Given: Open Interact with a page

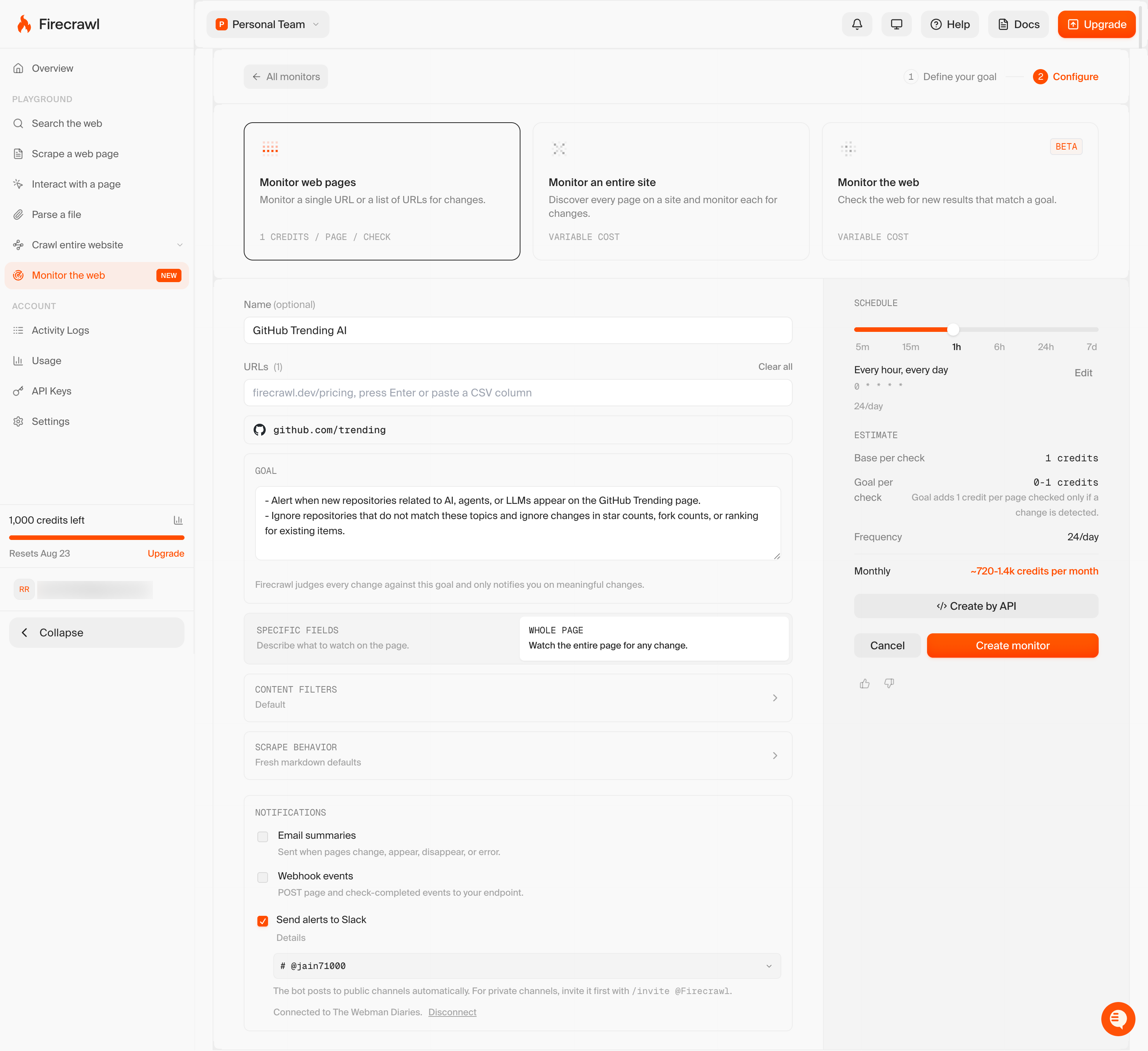Looking at the screenshot, I should point(97,184).
